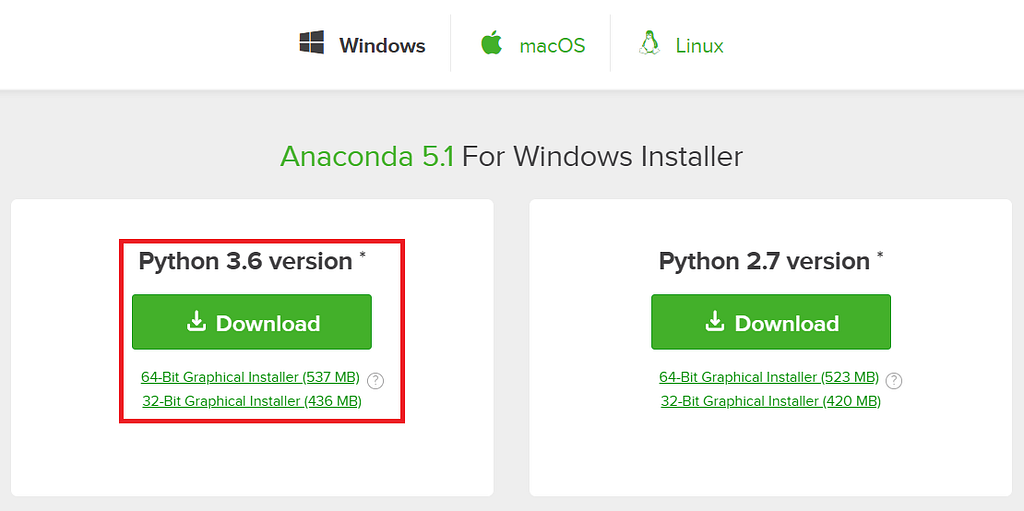Click help icon beside 537 MB installer
Screen dimensions: 1024x511
[x=376, y=380]
